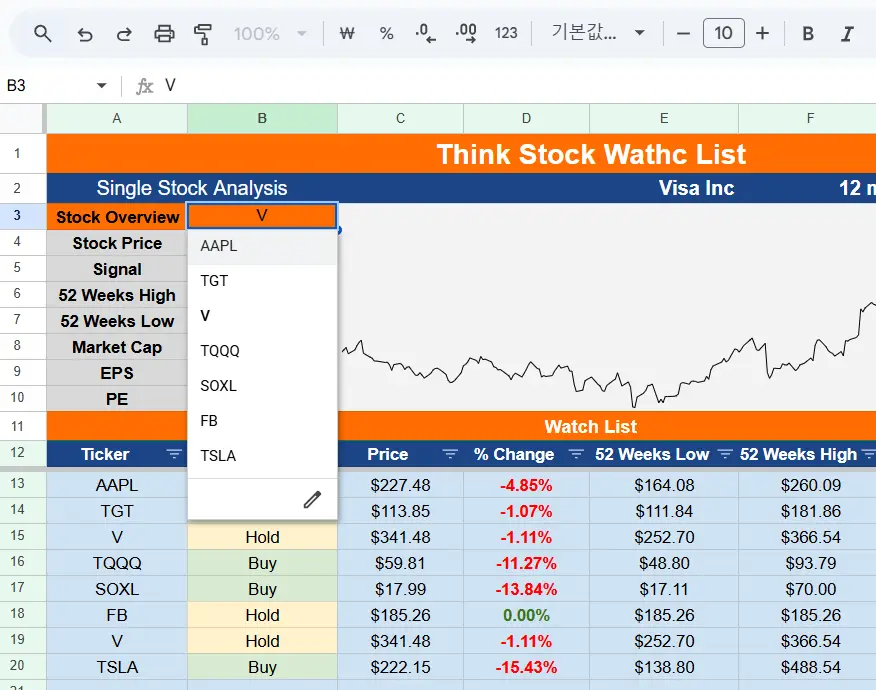
Task: Format as percent
Action: (386, 34)
